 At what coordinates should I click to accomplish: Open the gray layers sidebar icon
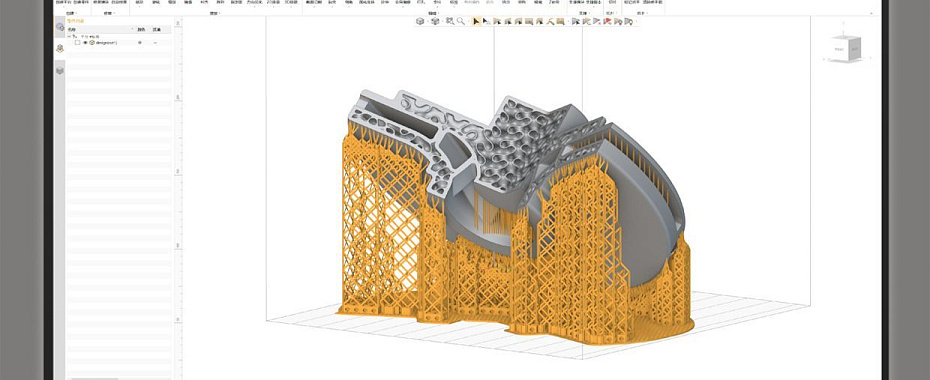click(60, 71)
